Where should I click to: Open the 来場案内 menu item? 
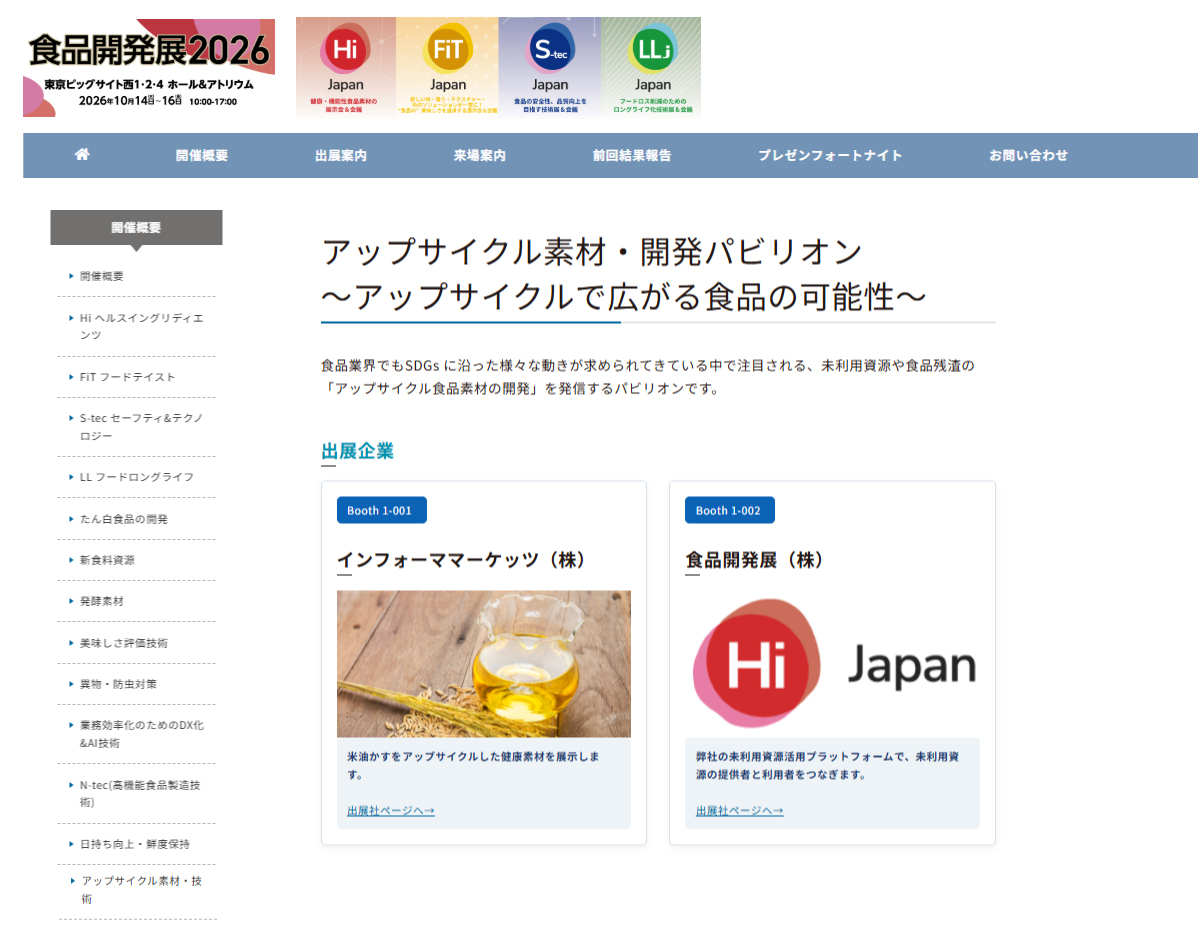(x=479, y=155)
